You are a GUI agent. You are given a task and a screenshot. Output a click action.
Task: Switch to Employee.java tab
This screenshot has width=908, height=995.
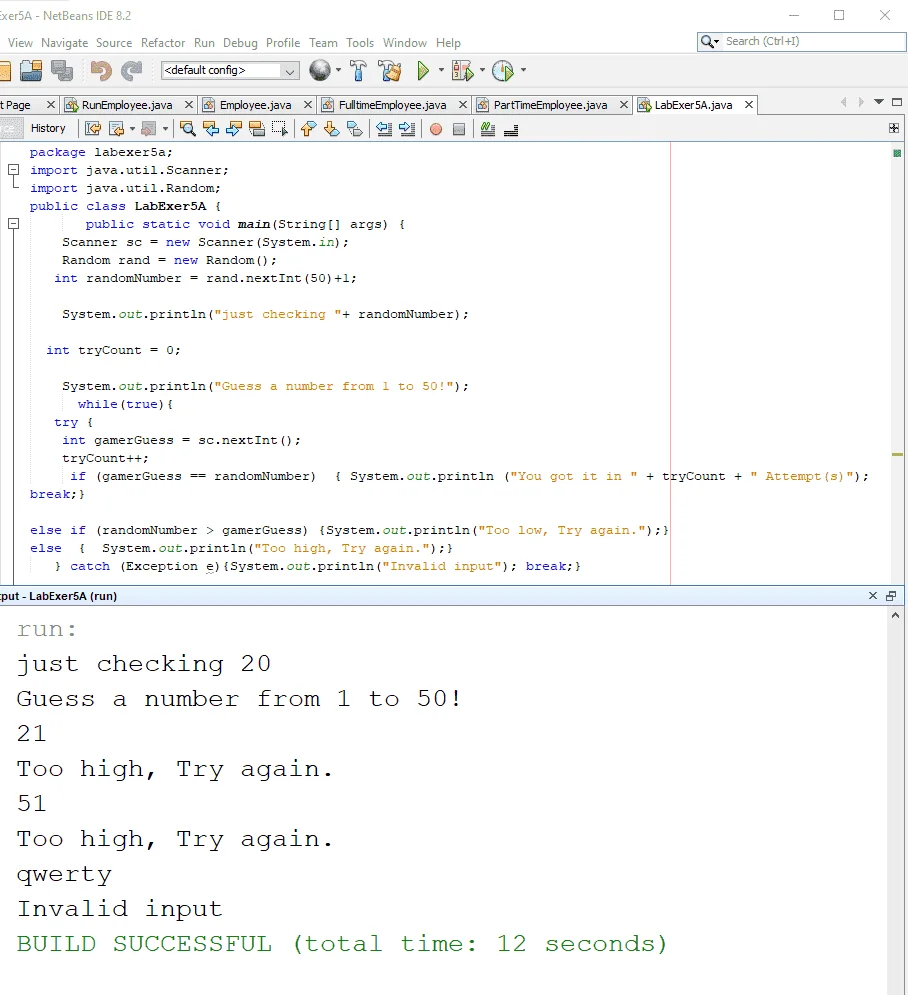coord(256,105)
